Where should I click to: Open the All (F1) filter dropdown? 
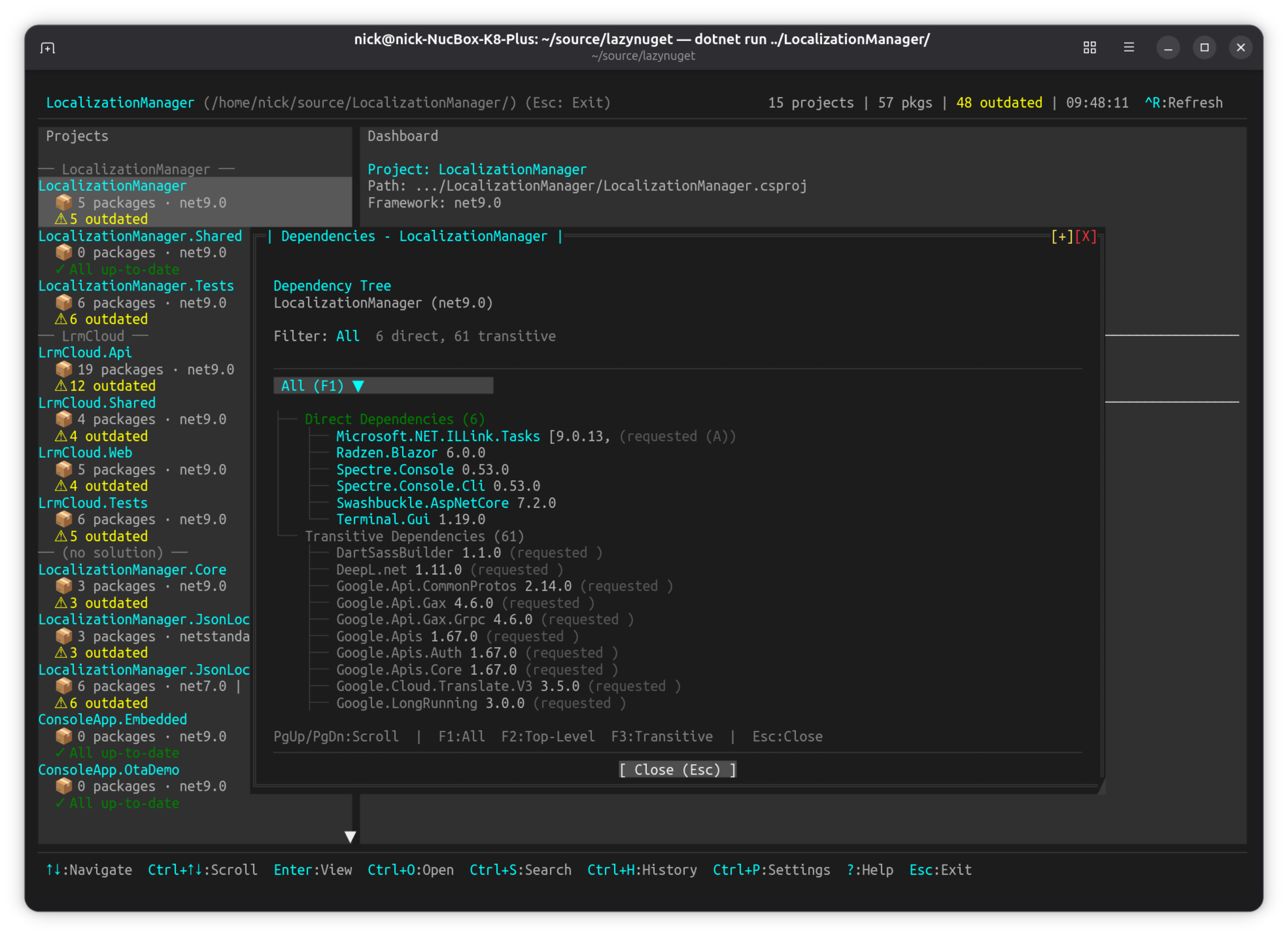pos(383,386)
